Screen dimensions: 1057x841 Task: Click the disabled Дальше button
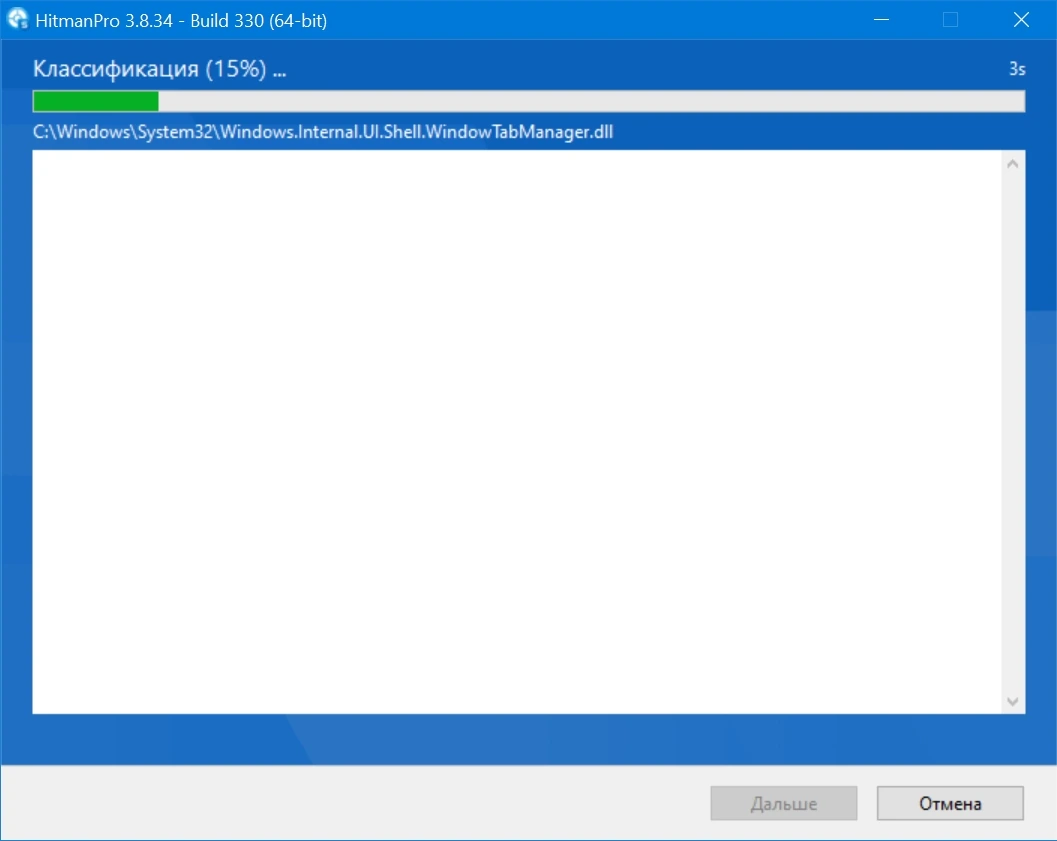click(x=783, y=803)
